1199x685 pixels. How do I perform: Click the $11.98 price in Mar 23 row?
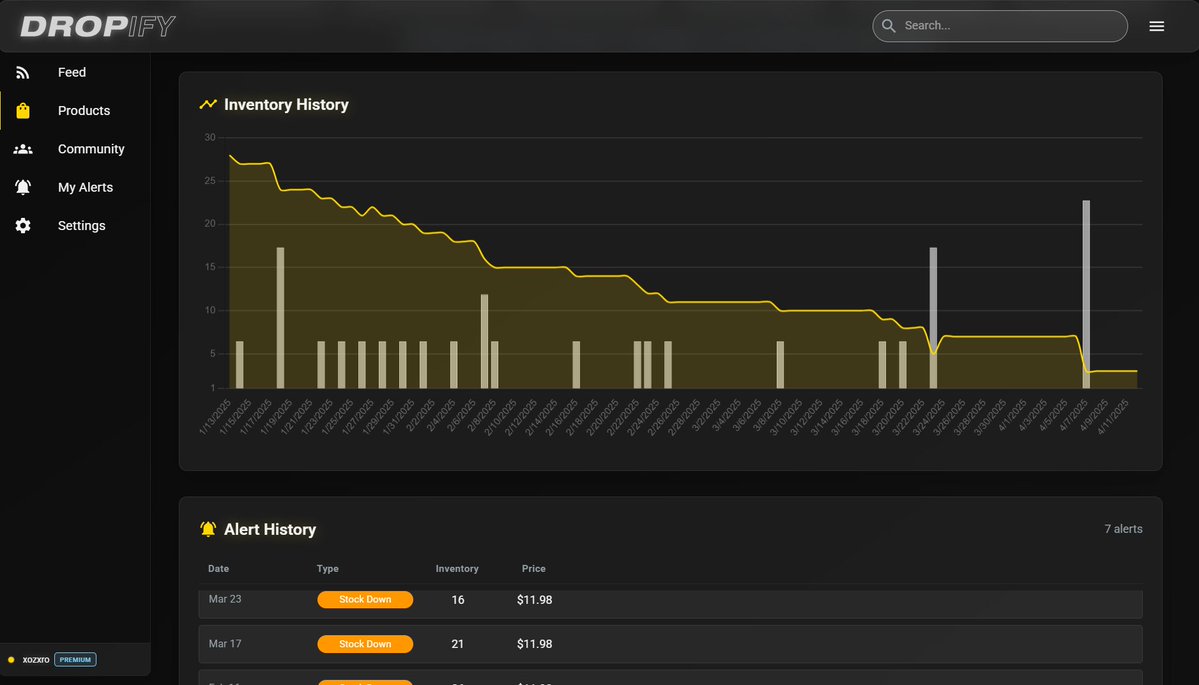tap(535, 600)
